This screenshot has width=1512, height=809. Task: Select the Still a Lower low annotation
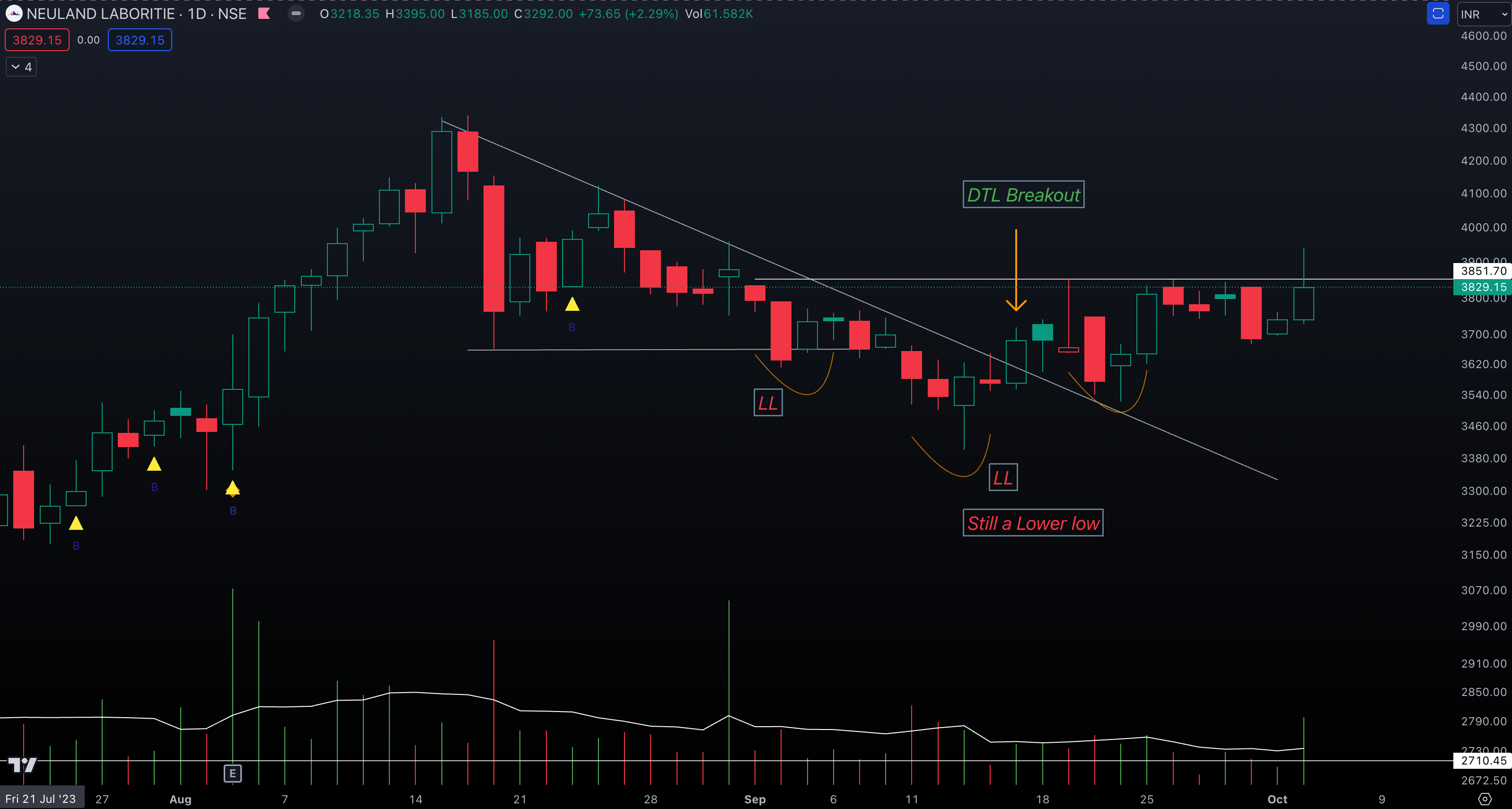[x=1032, y=523]
